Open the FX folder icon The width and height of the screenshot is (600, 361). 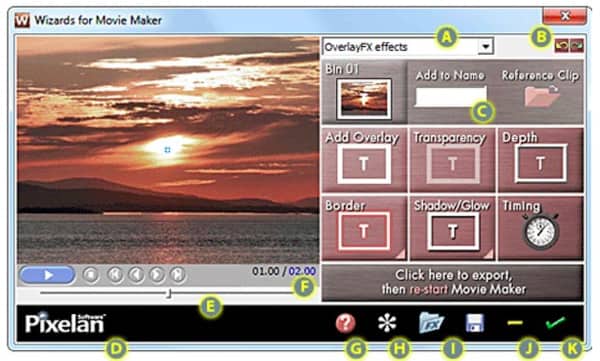coord(431,322)
